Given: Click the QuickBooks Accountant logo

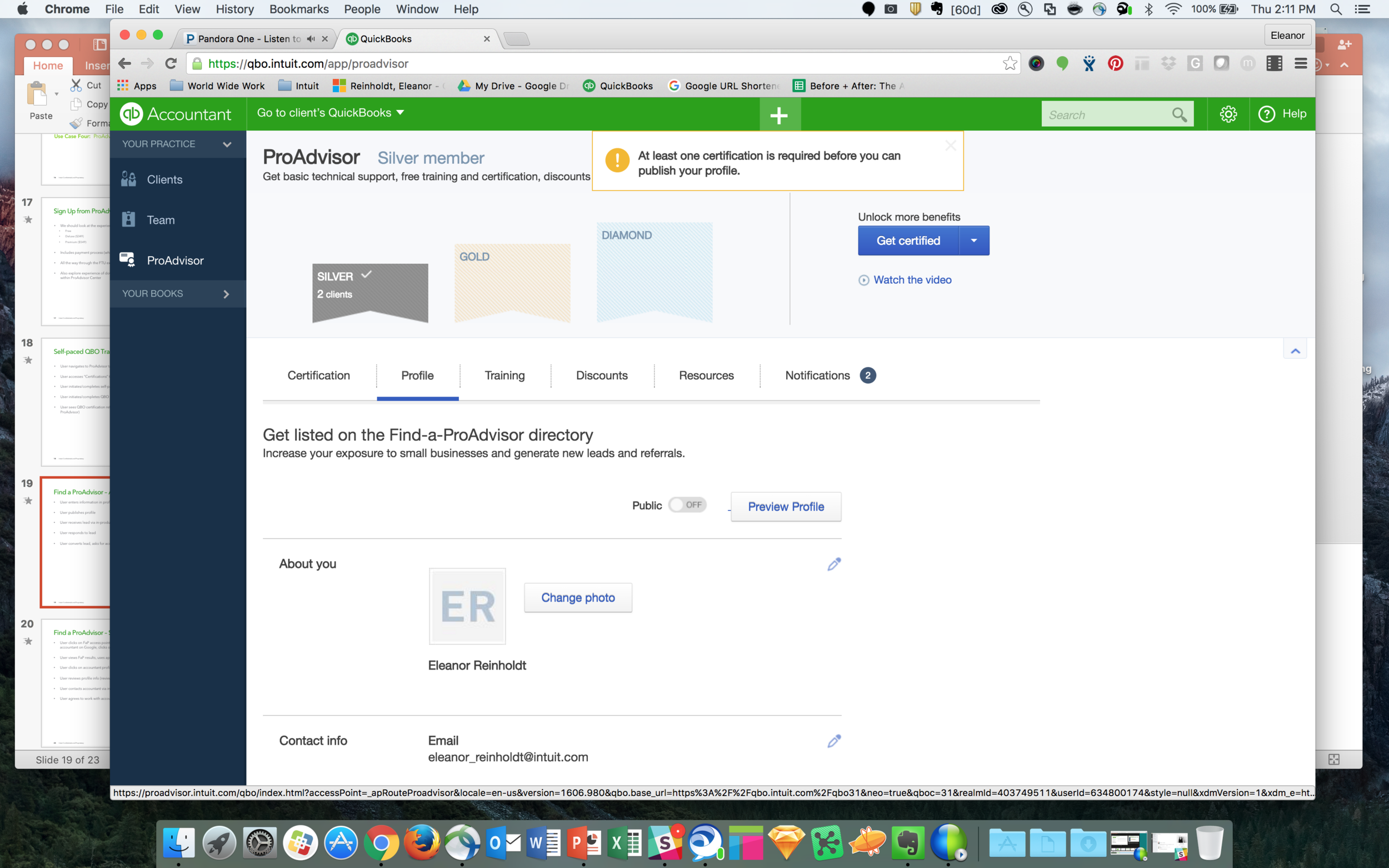Looking at the screenshot, I should tap(175, 114).
